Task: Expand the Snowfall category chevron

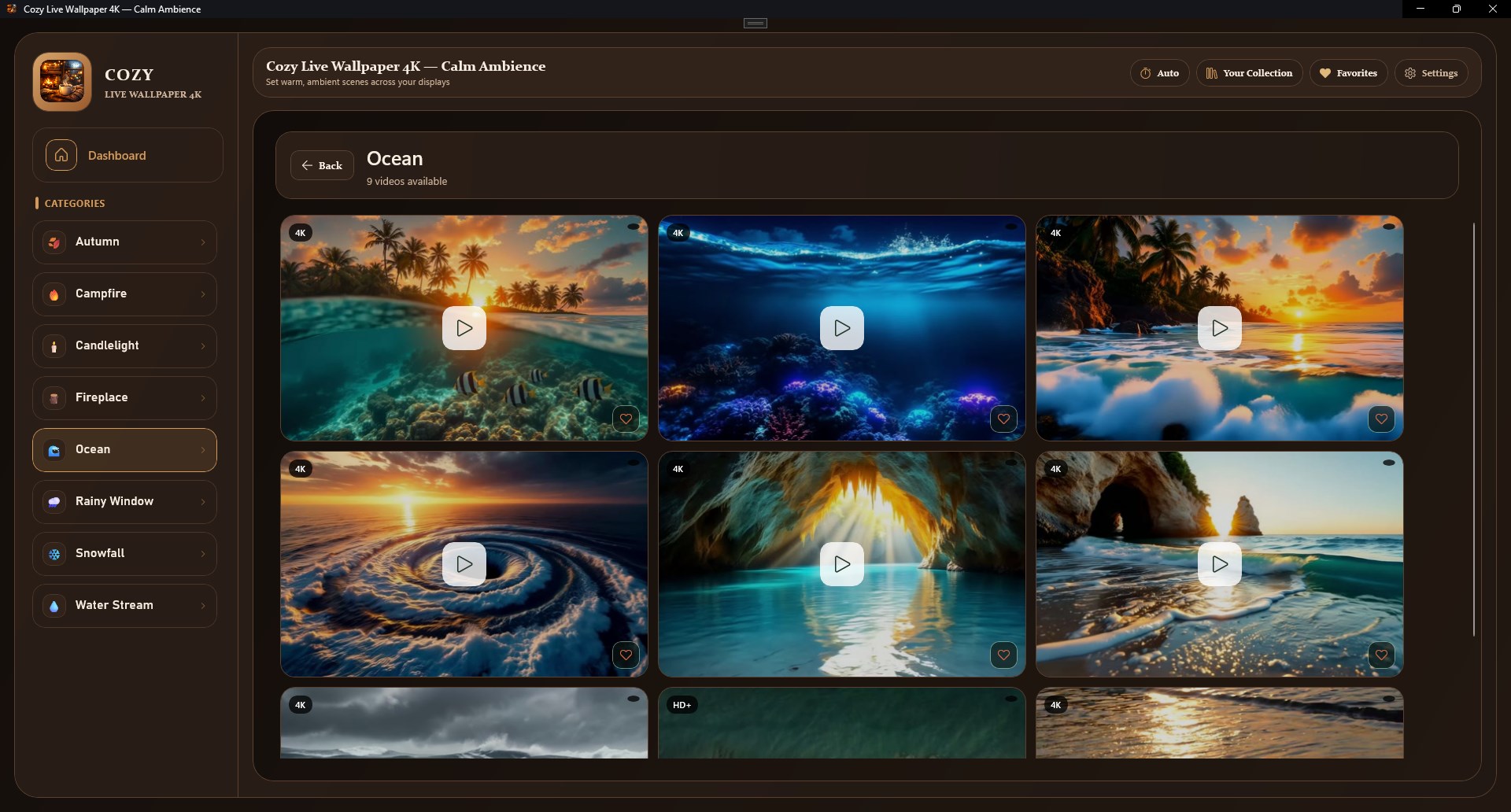Action: point(203,554)
